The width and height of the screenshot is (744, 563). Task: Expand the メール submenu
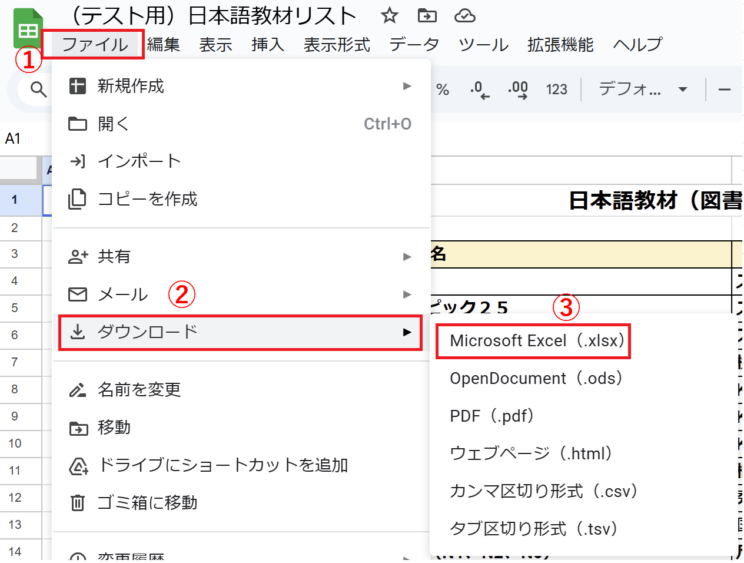coord(241,295)
